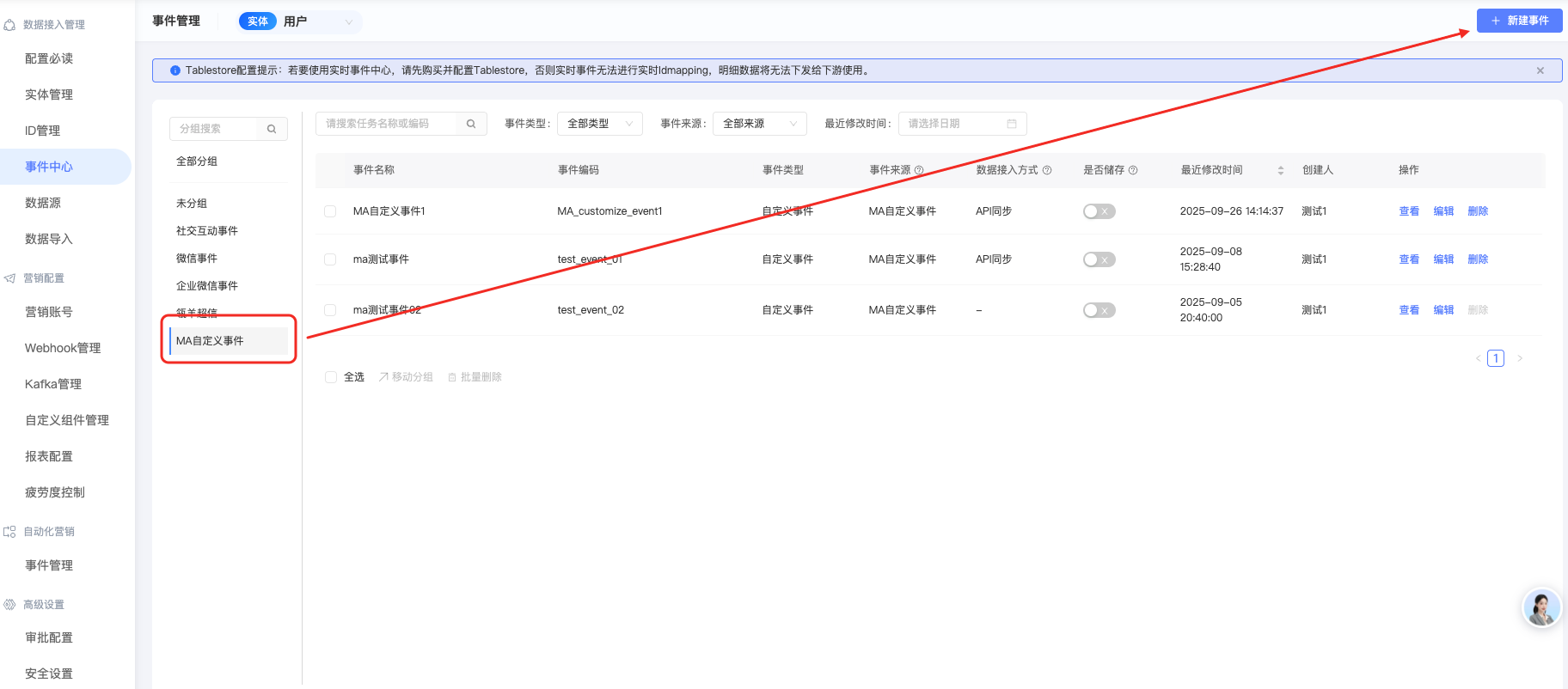Click the group search magnifier icon
The height and width of the screenshot is (689, 1568).
272,129
